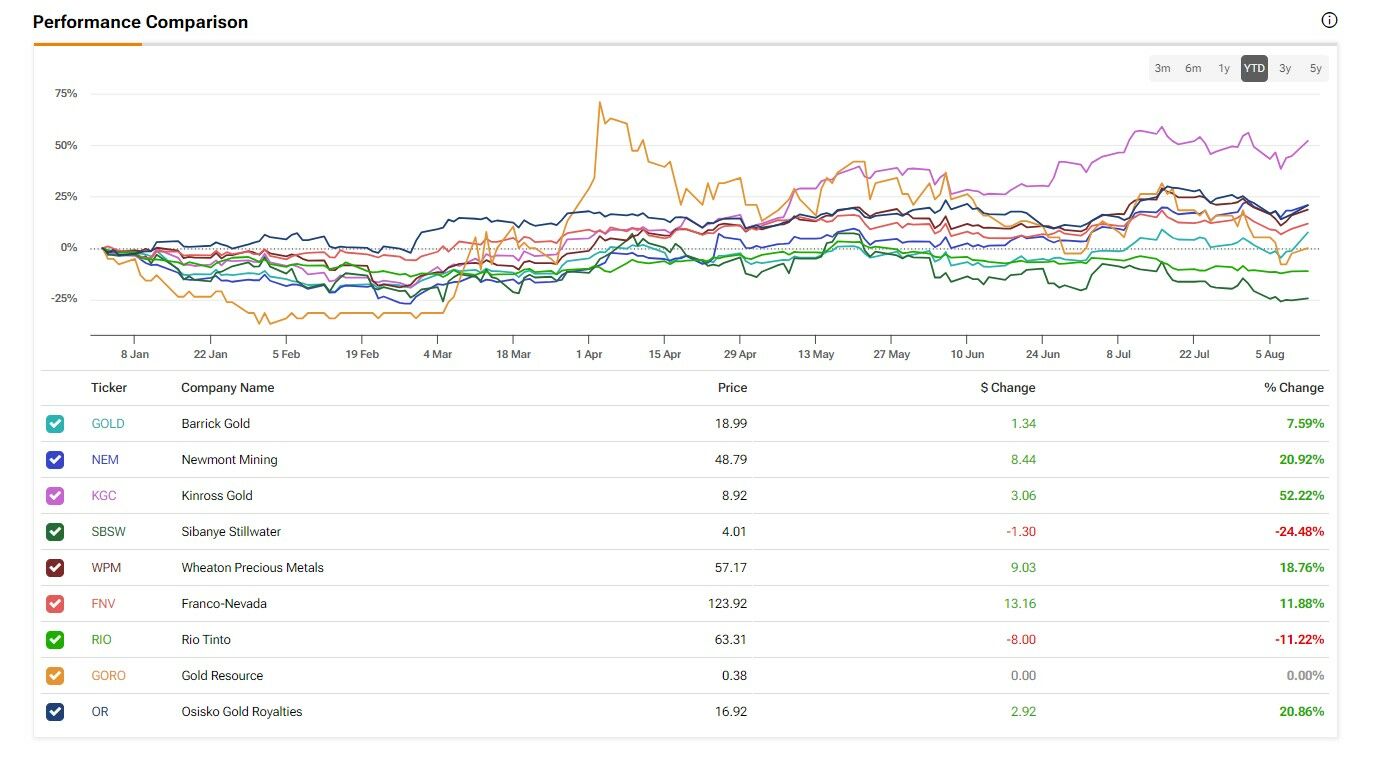Uncheck the NEM Newmont Mining checkbox
Screen dimensions: 1379x772
point(55,460)
